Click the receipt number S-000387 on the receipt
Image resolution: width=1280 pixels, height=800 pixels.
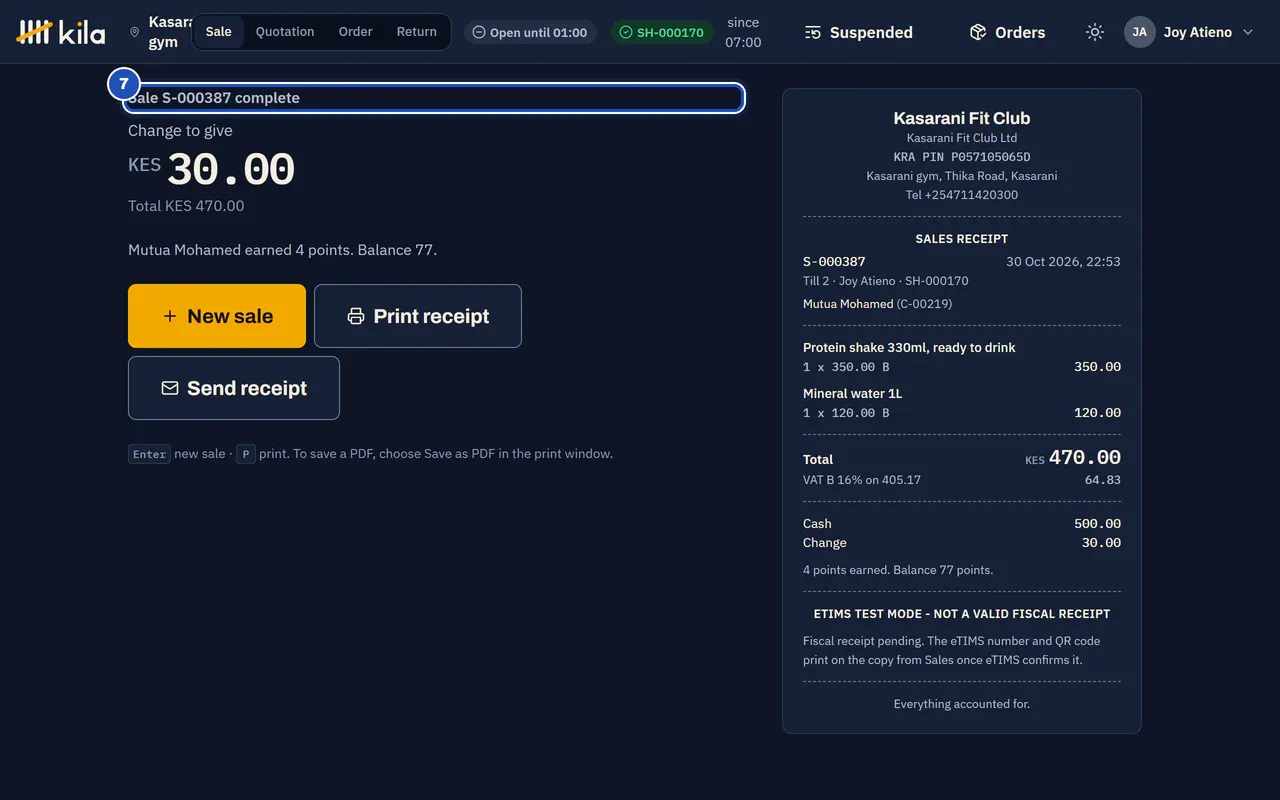pos(834,262)
